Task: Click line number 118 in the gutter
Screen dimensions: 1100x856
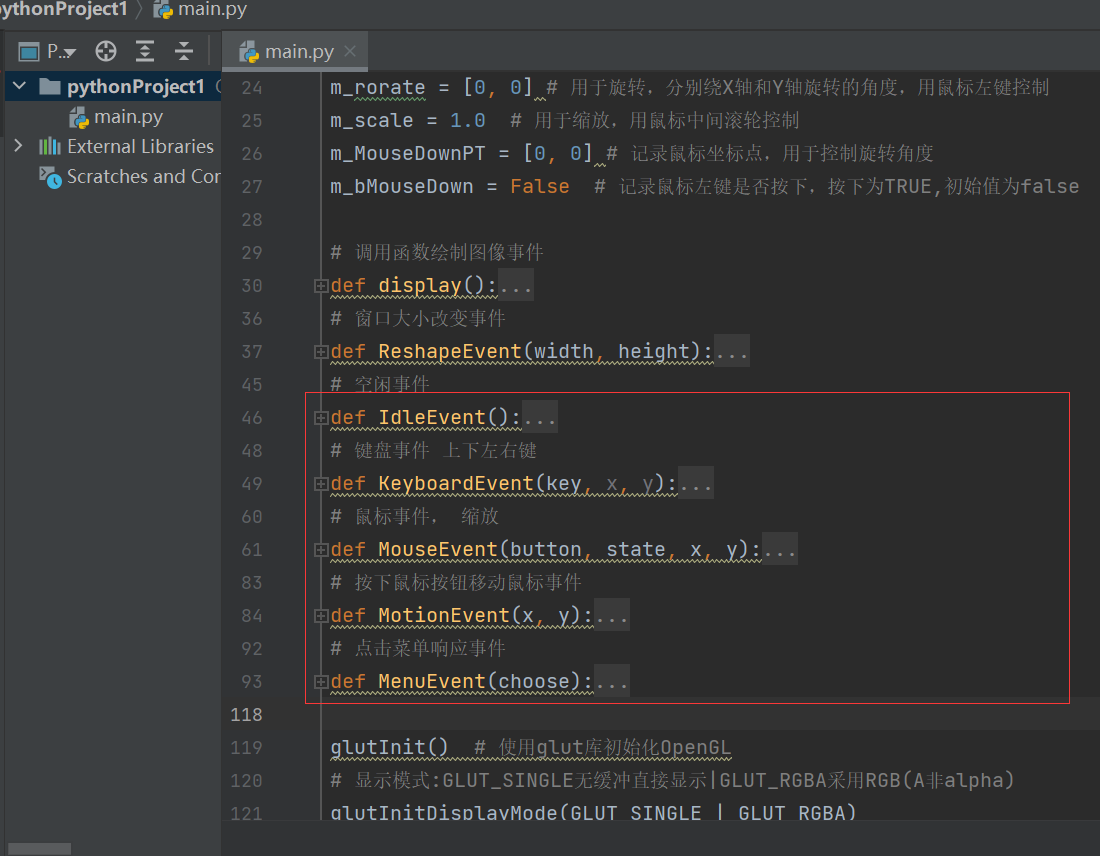Action: click(x=247, y=714)
